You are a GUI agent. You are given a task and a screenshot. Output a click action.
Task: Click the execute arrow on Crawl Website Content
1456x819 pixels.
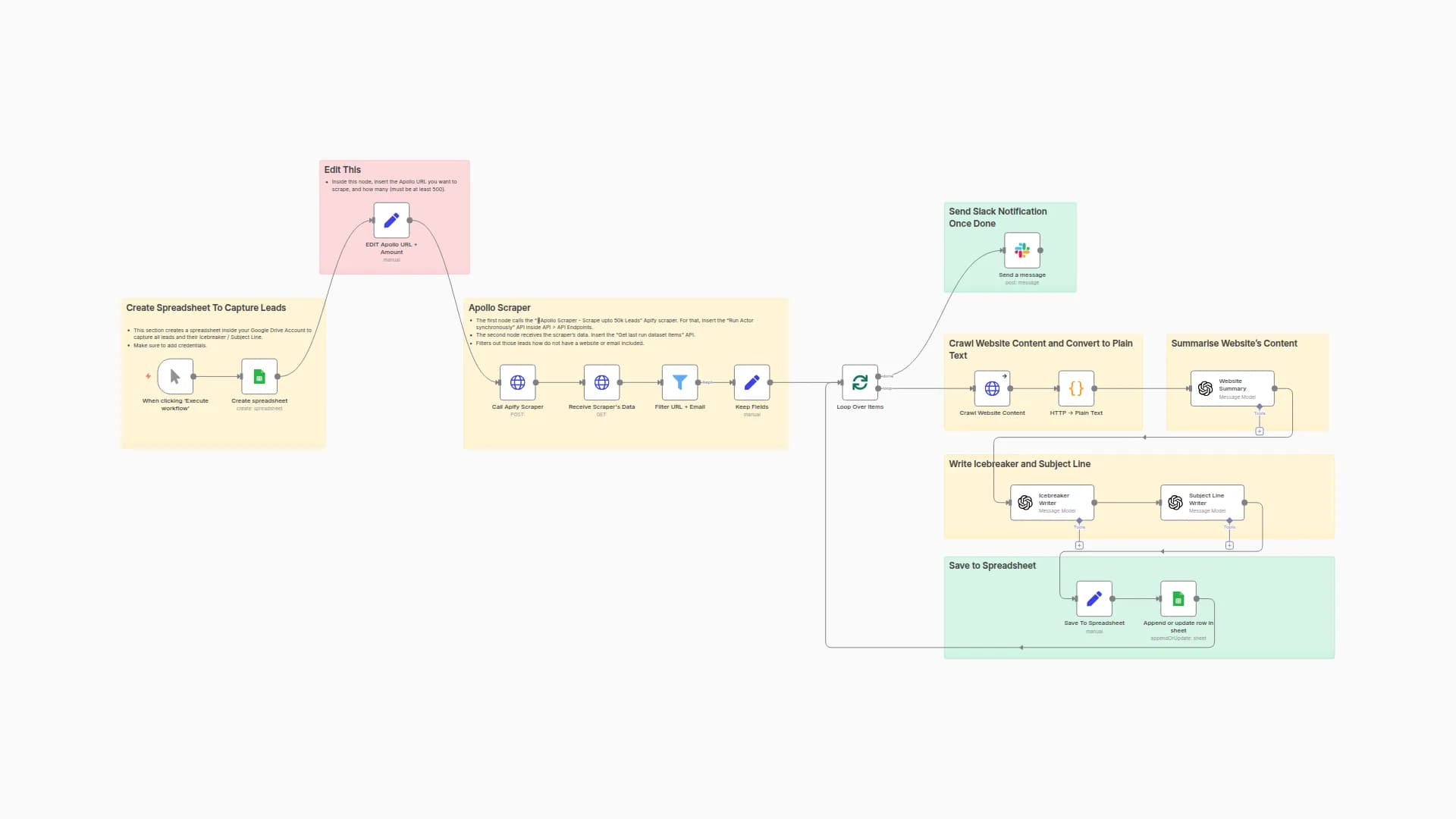pos(1004,375)
